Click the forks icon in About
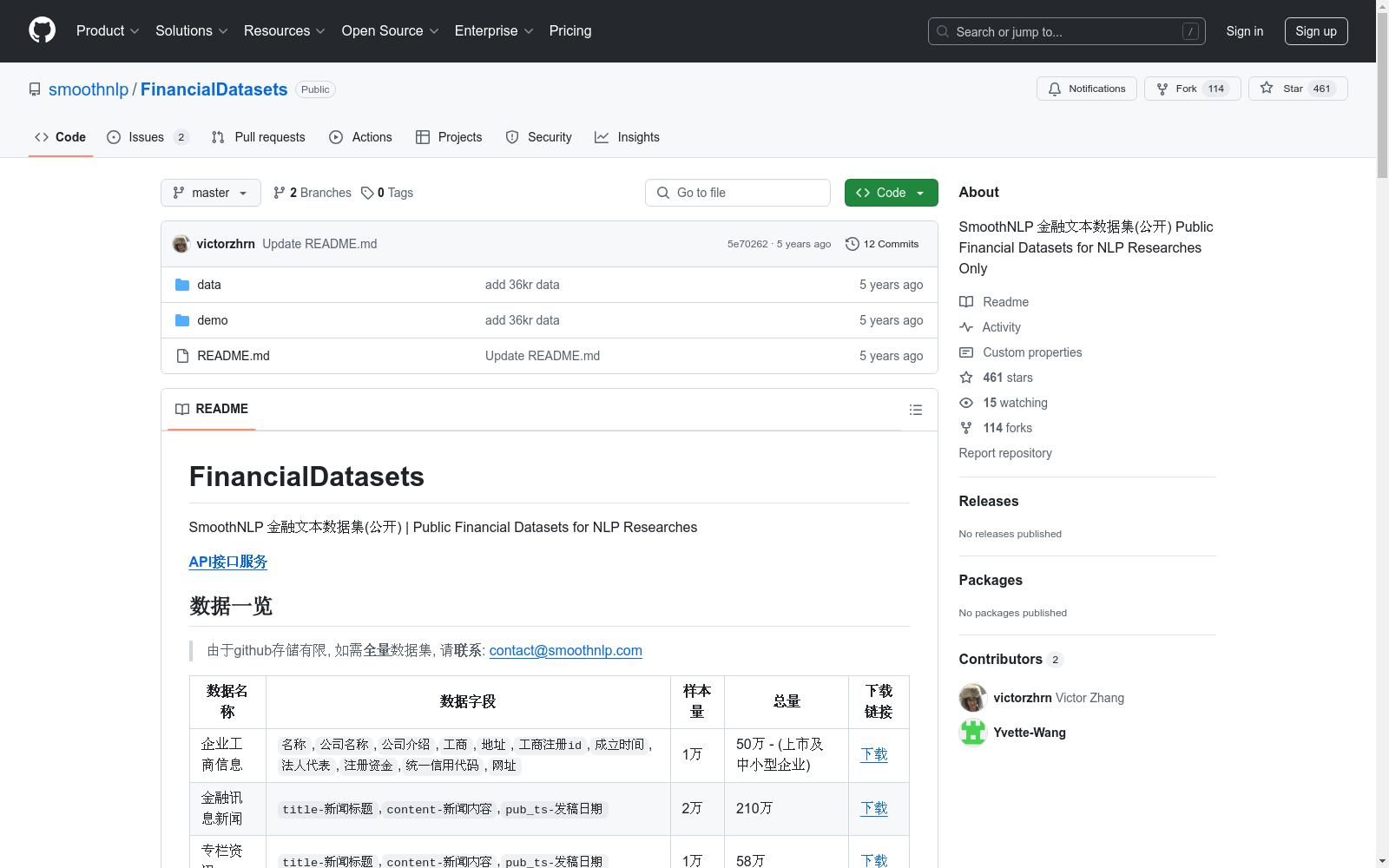1389x868 pixels. (x=966, y=428)
